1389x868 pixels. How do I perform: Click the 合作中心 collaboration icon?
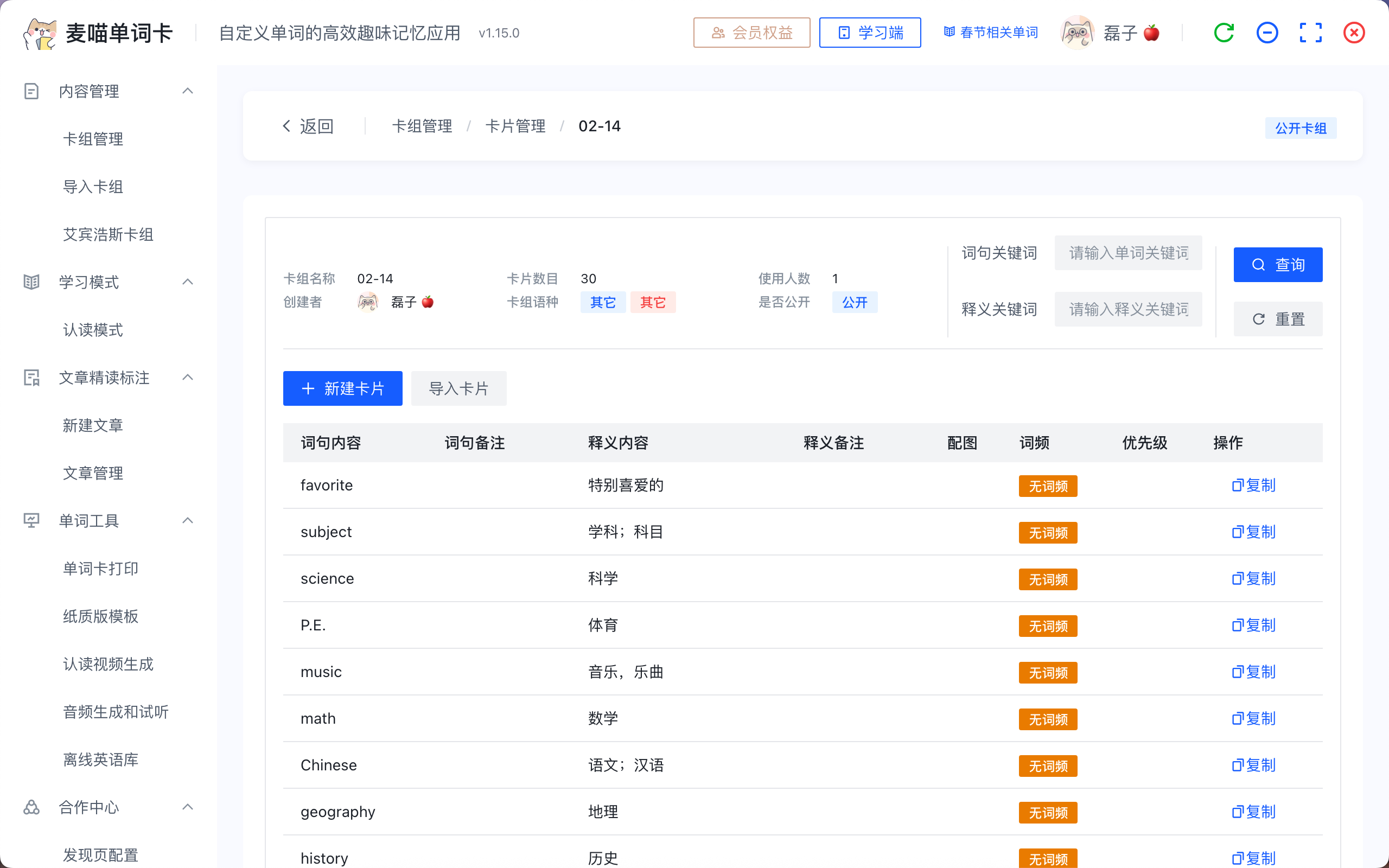[x=31, y=807]
